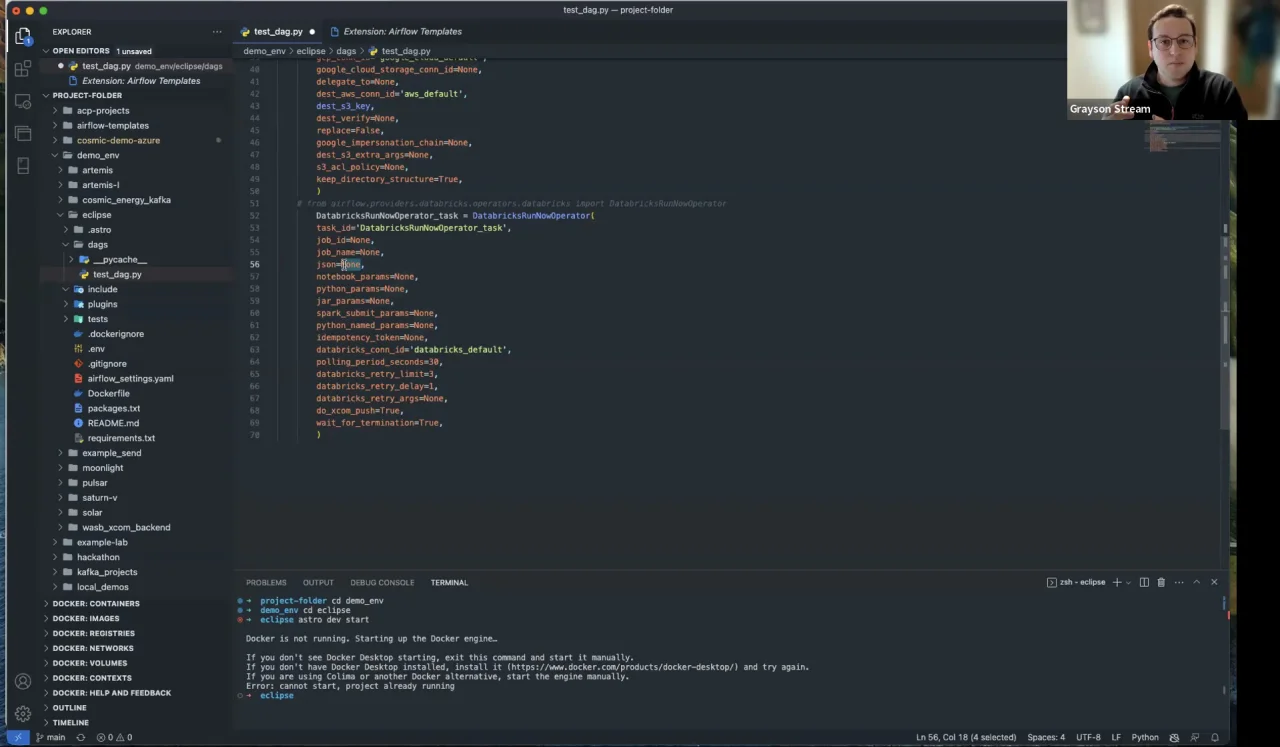This screenshot has height=747, width=1280.
Task: Select the test_dag.py editor tab
Action: 277,31
